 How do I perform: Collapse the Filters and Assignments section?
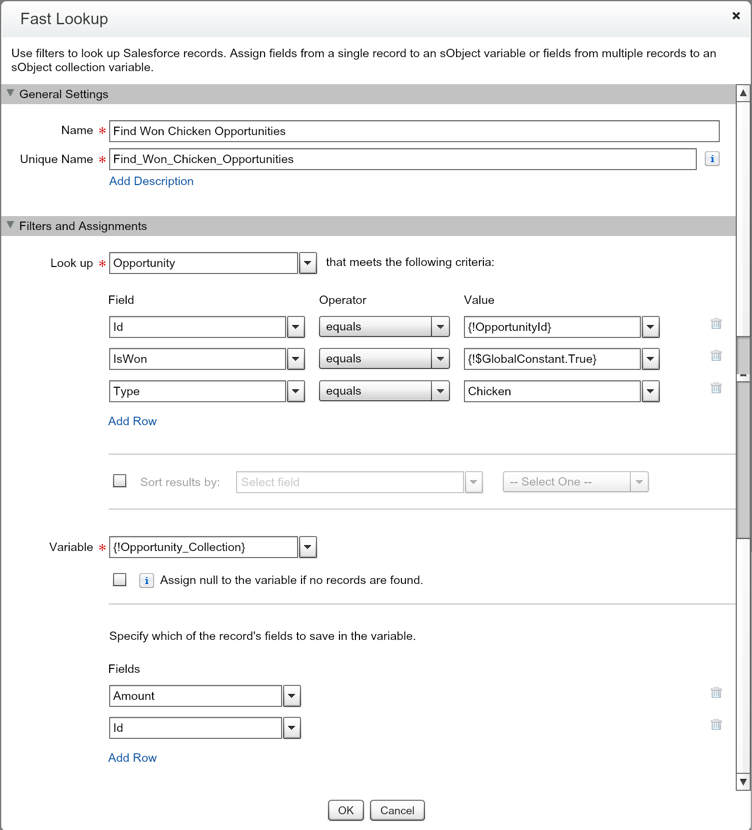click(x=11, y=226)
